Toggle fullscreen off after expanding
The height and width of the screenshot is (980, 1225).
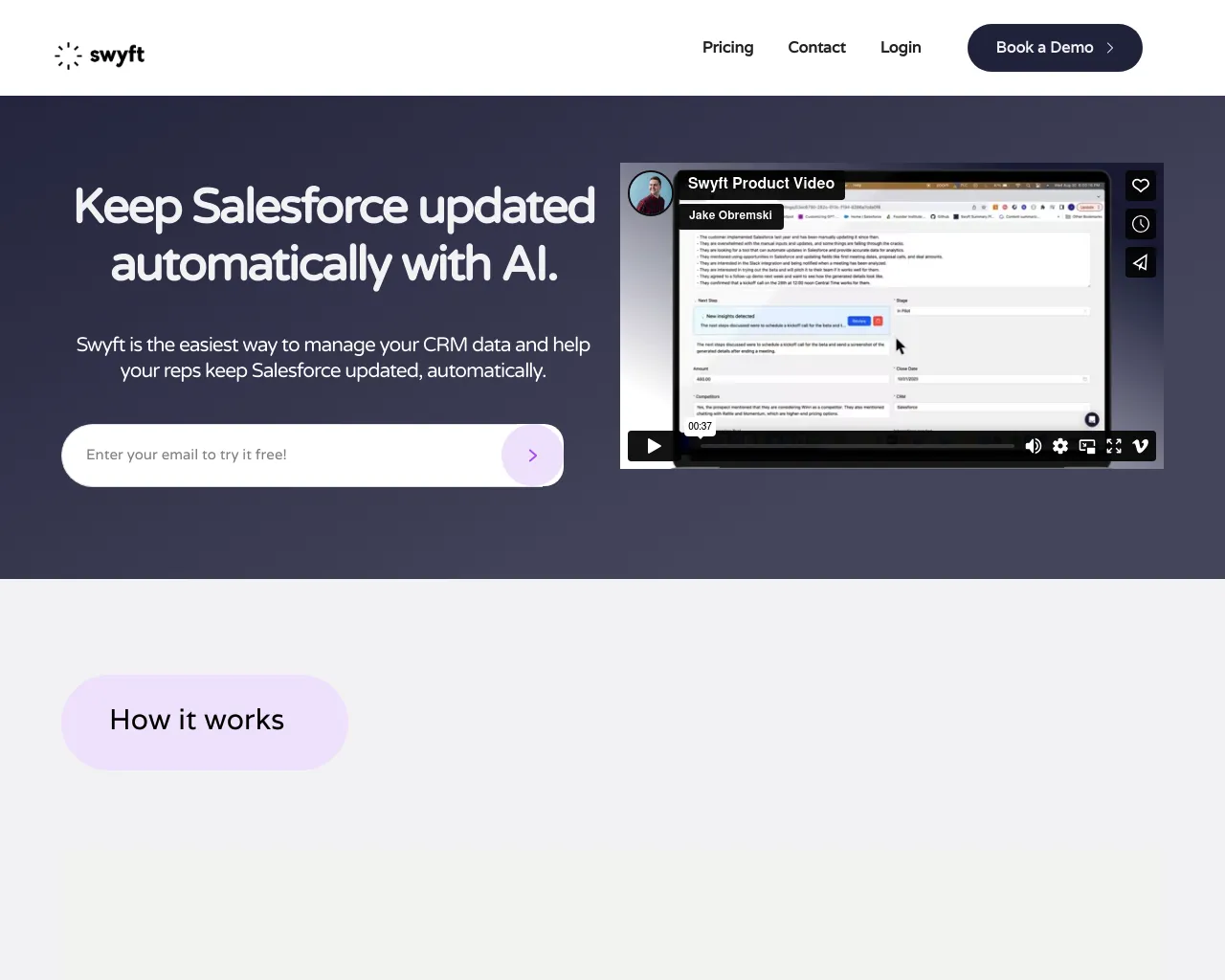(x=1113, y=446)
